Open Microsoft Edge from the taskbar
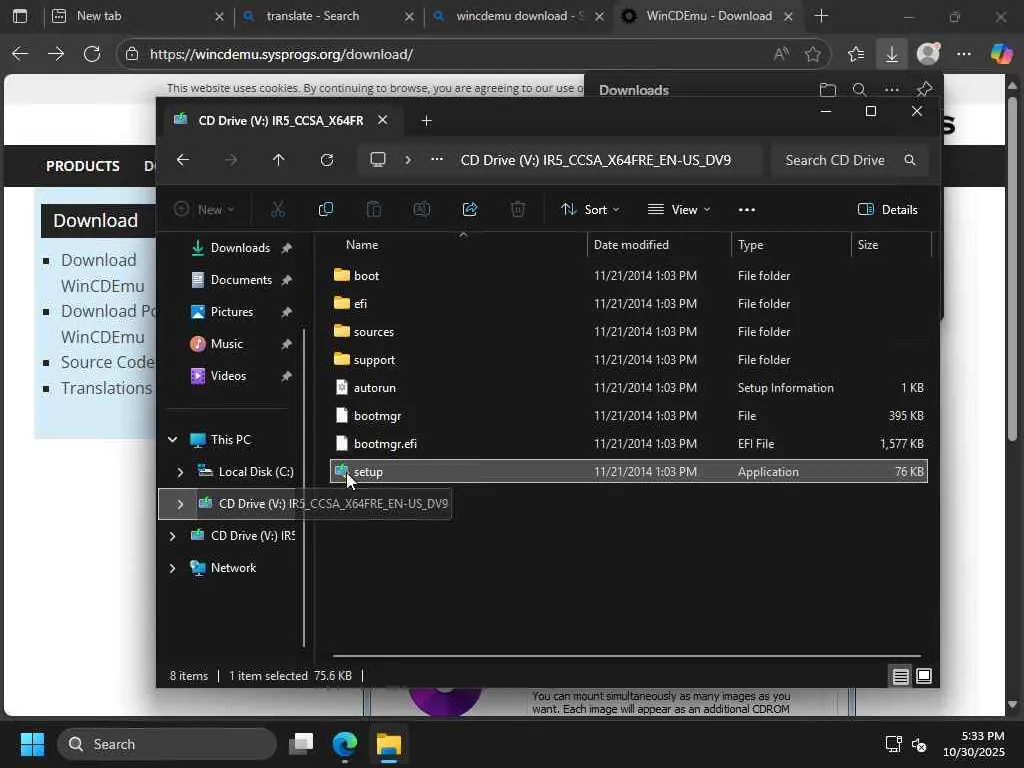Image resolution: width=1024 pixels, height=768 pixels. 345,743
